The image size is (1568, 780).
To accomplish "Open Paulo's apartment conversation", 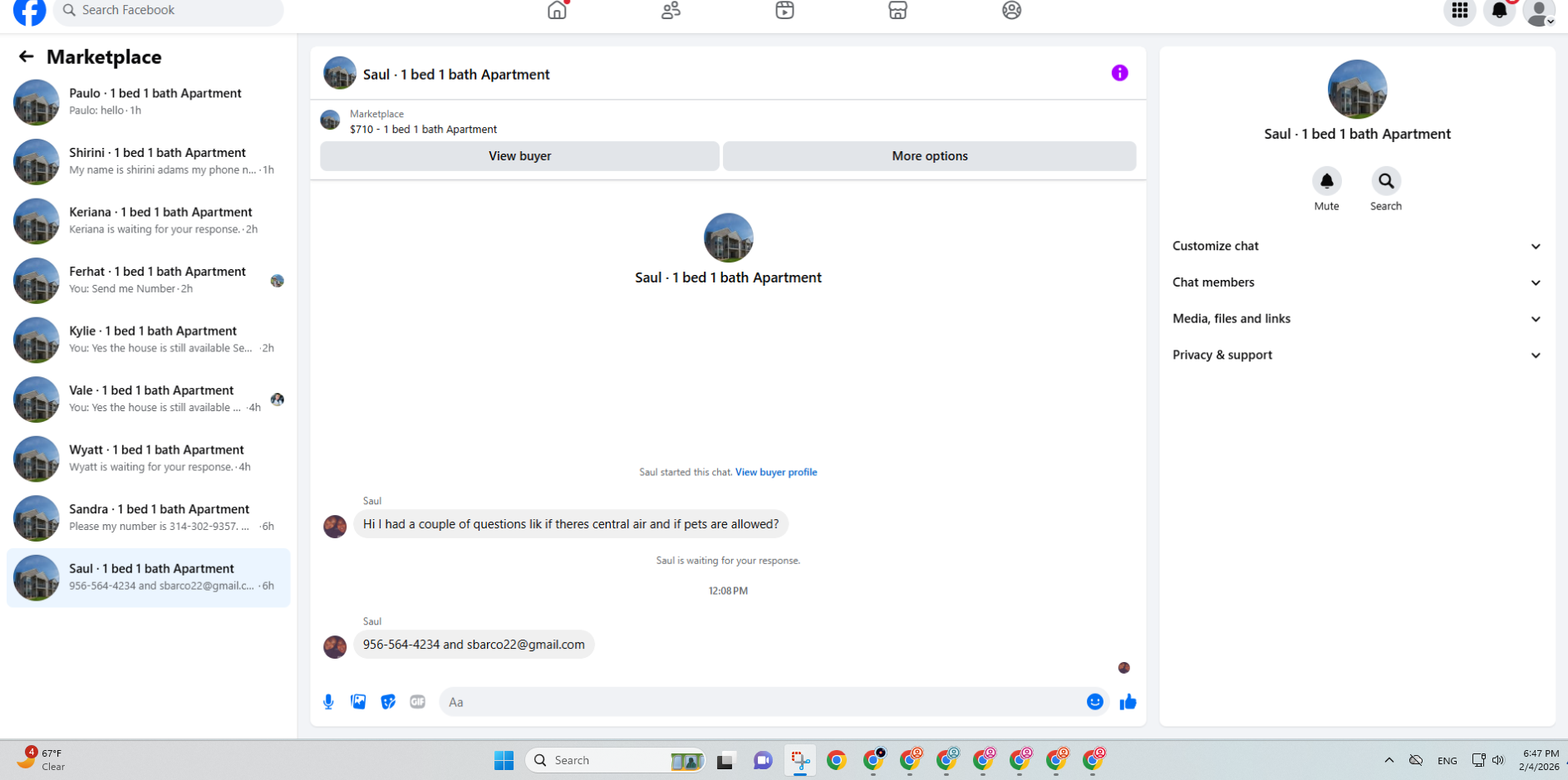I will tap(149, 101).
